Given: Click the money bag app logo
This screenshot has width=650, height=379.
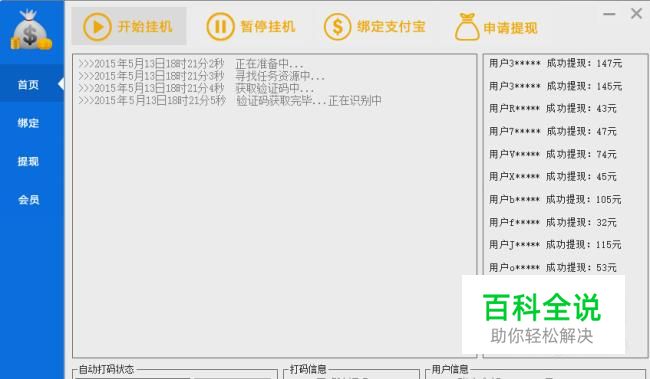Looking at the screenshot, I should coord(31,30).
